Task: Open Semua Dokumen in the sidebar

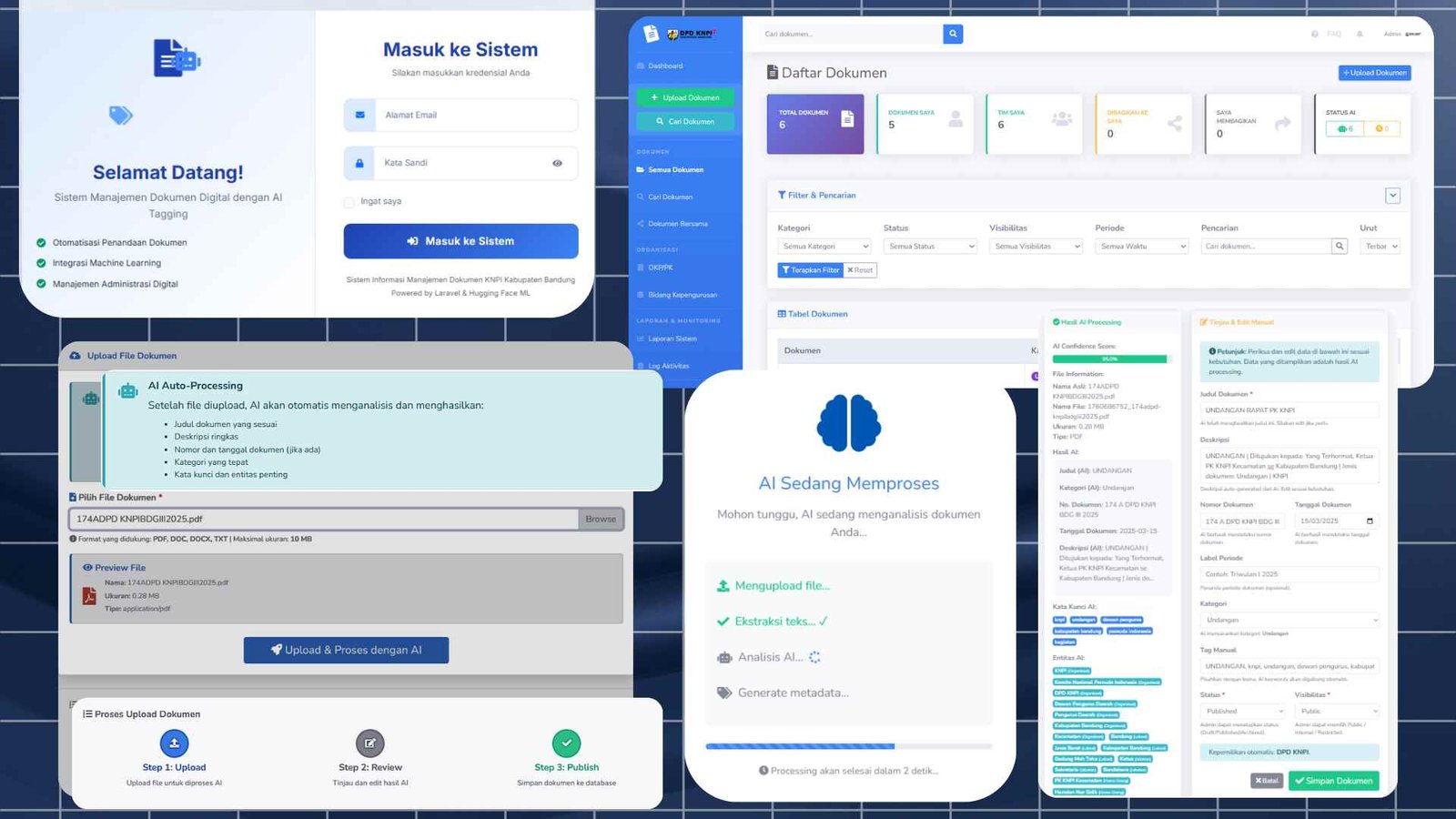Action: [675, 170]
